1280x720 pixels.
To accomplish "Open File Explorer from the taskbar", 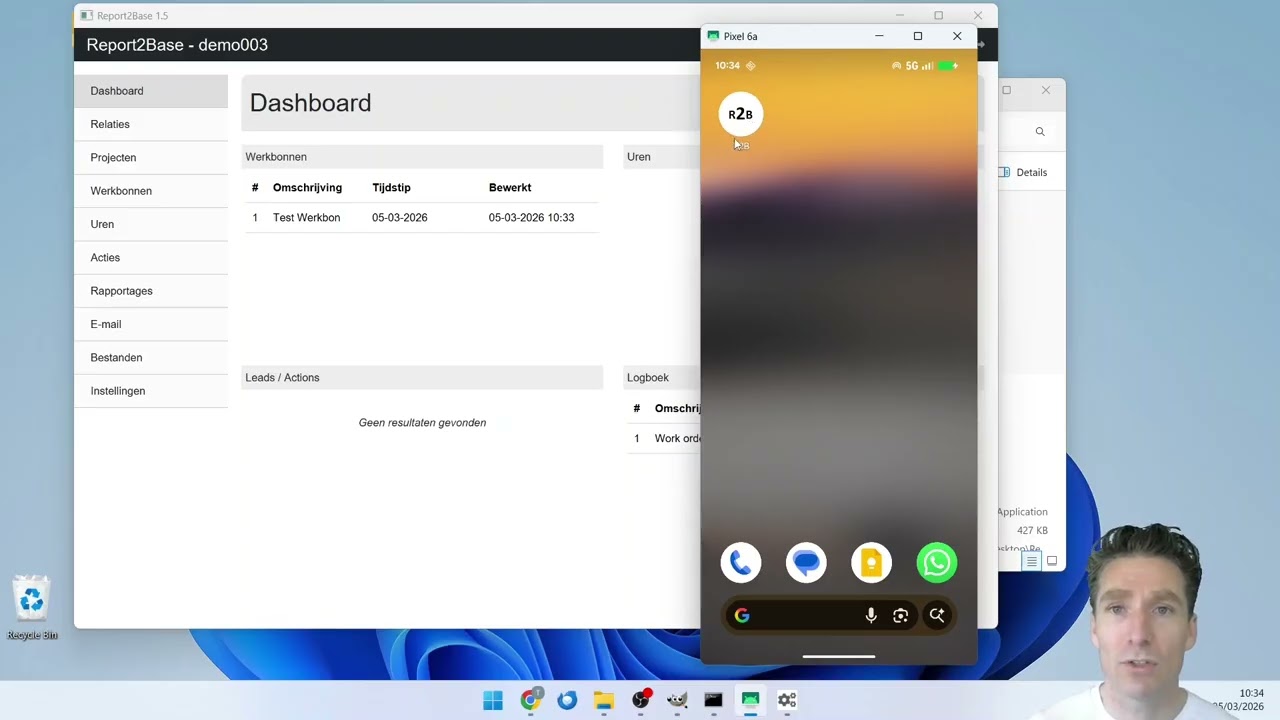I will click(x=604, y=700).
